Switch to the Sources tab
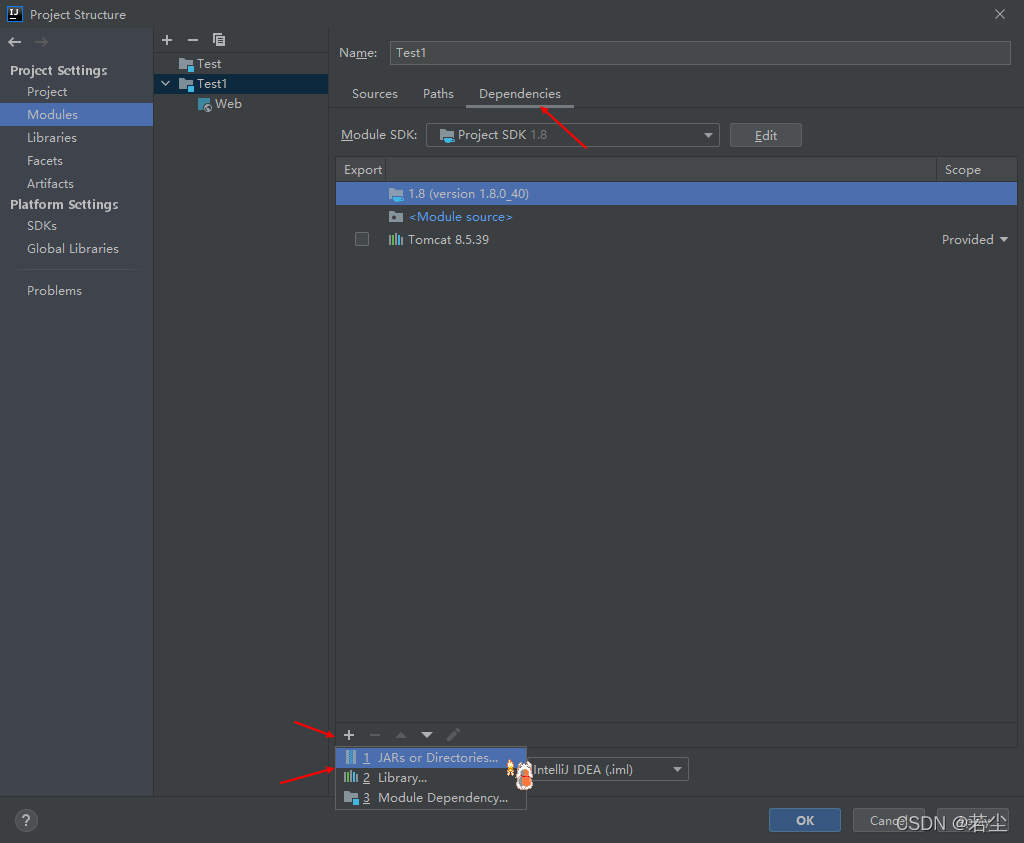The height and width of the screenshot is (843, 1024). (x=375, y=93)
